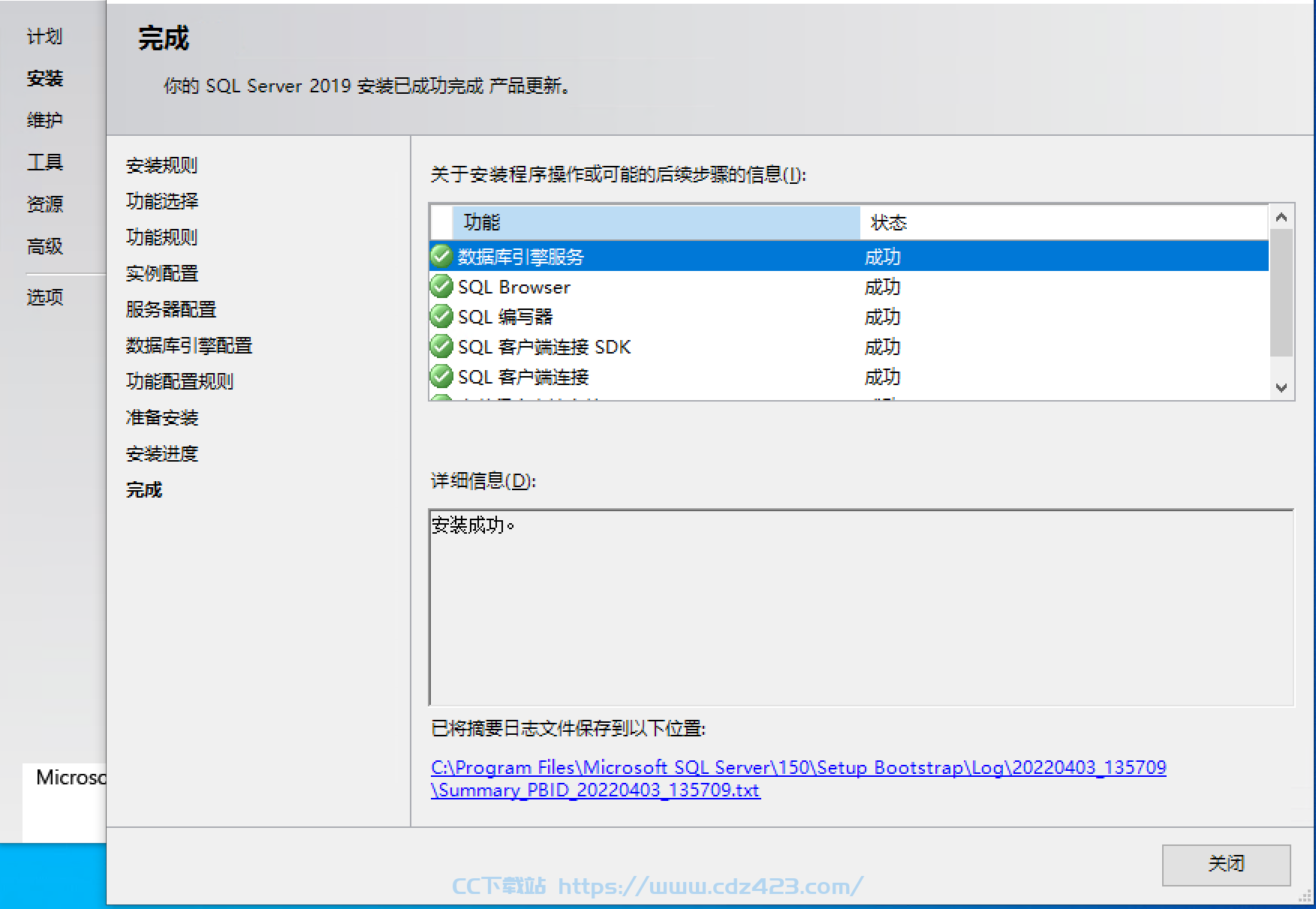
Task: Click the 准备安装 step in the wizard list
Action: point(161,417)
